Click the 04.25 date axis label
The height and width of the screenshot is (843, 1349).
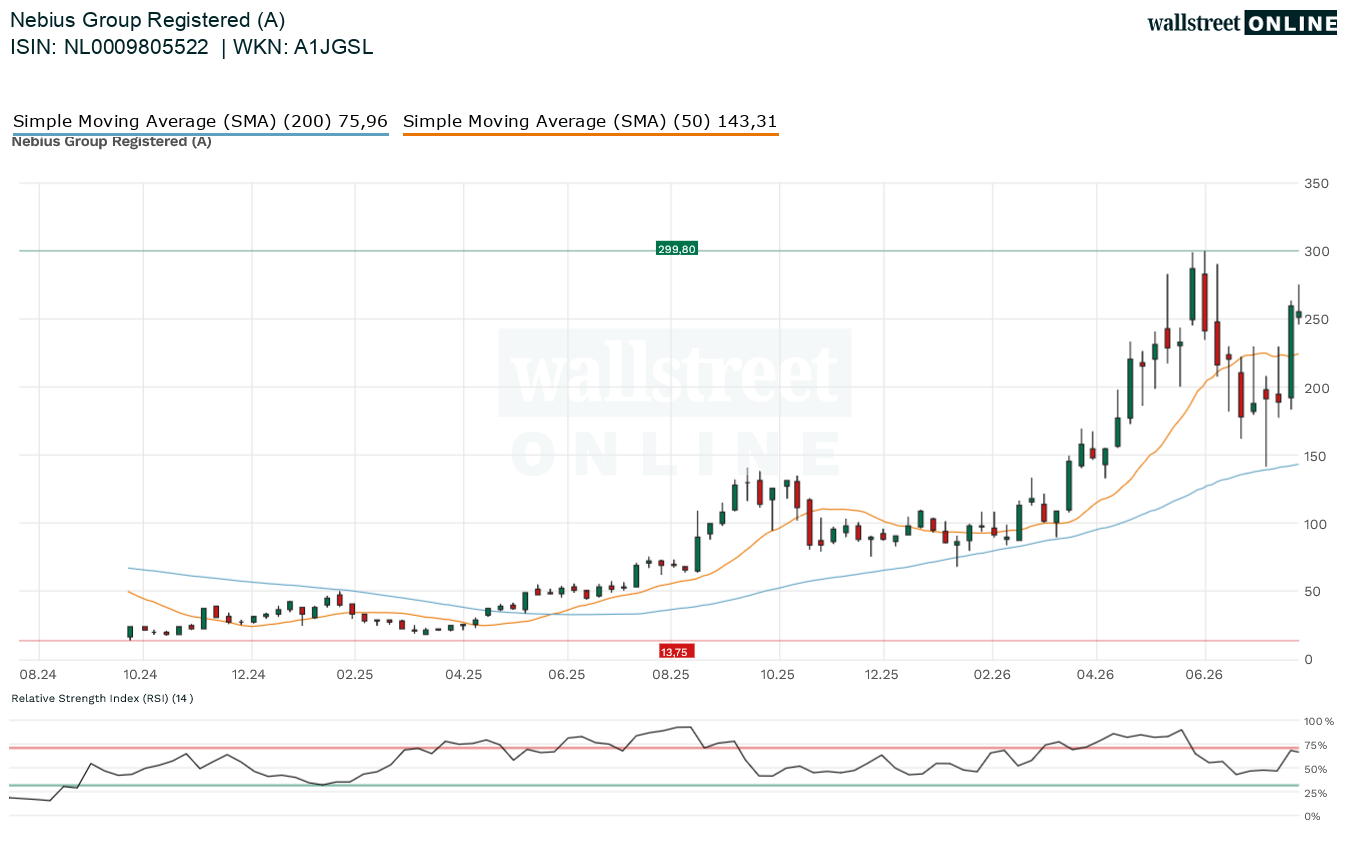(x=463, y=675)
